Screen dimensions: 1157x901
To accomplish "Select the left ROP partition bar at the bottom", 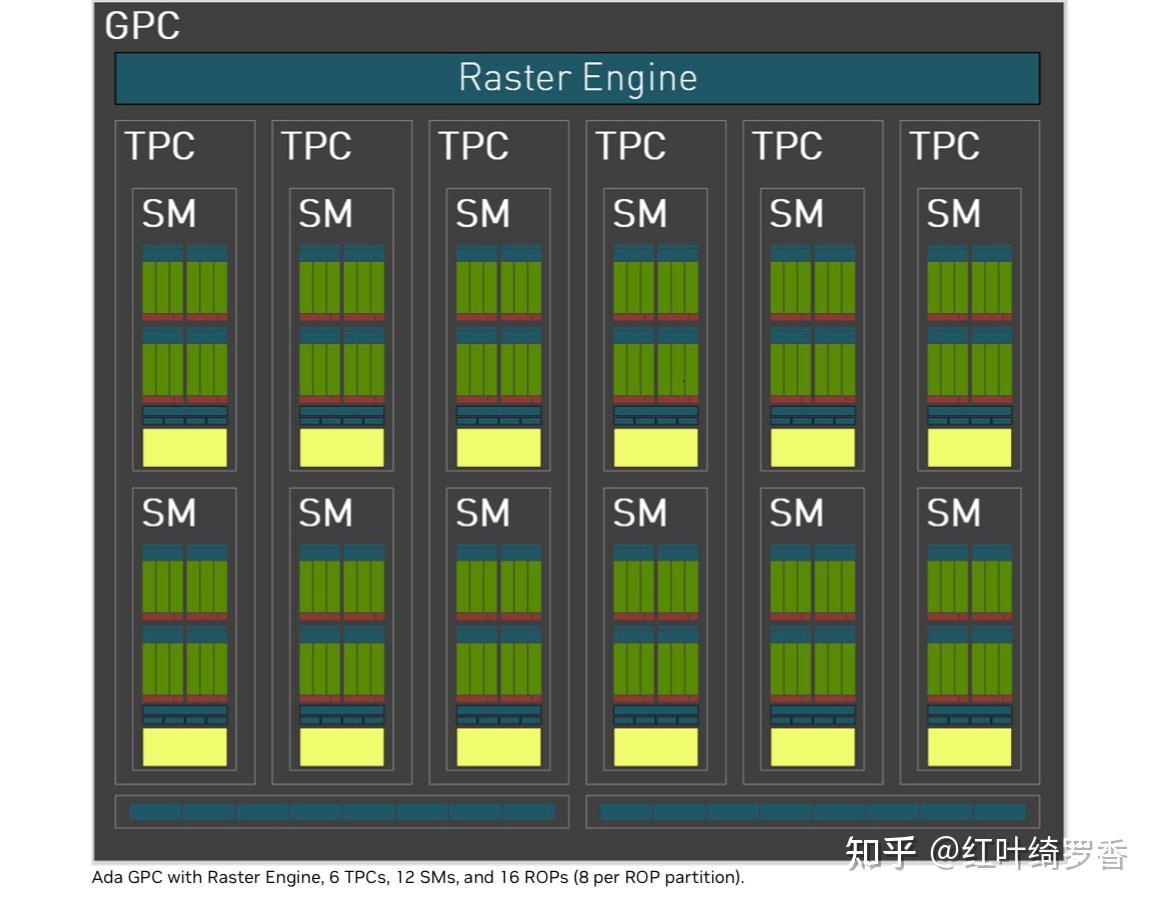I will click(x=344, y=812).
